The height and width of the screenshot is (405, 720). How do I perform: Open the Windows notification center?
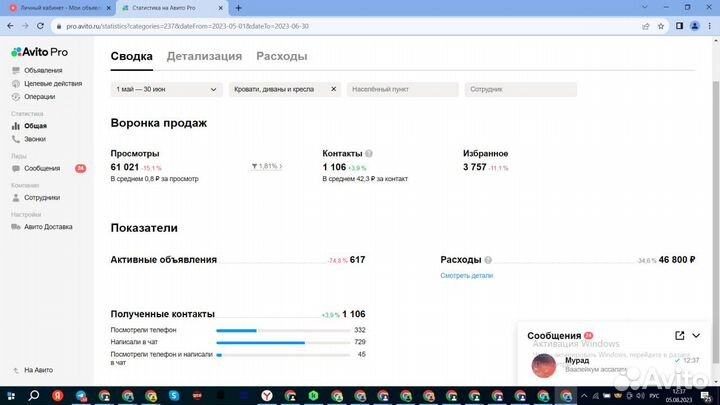(x=706, y=396)
